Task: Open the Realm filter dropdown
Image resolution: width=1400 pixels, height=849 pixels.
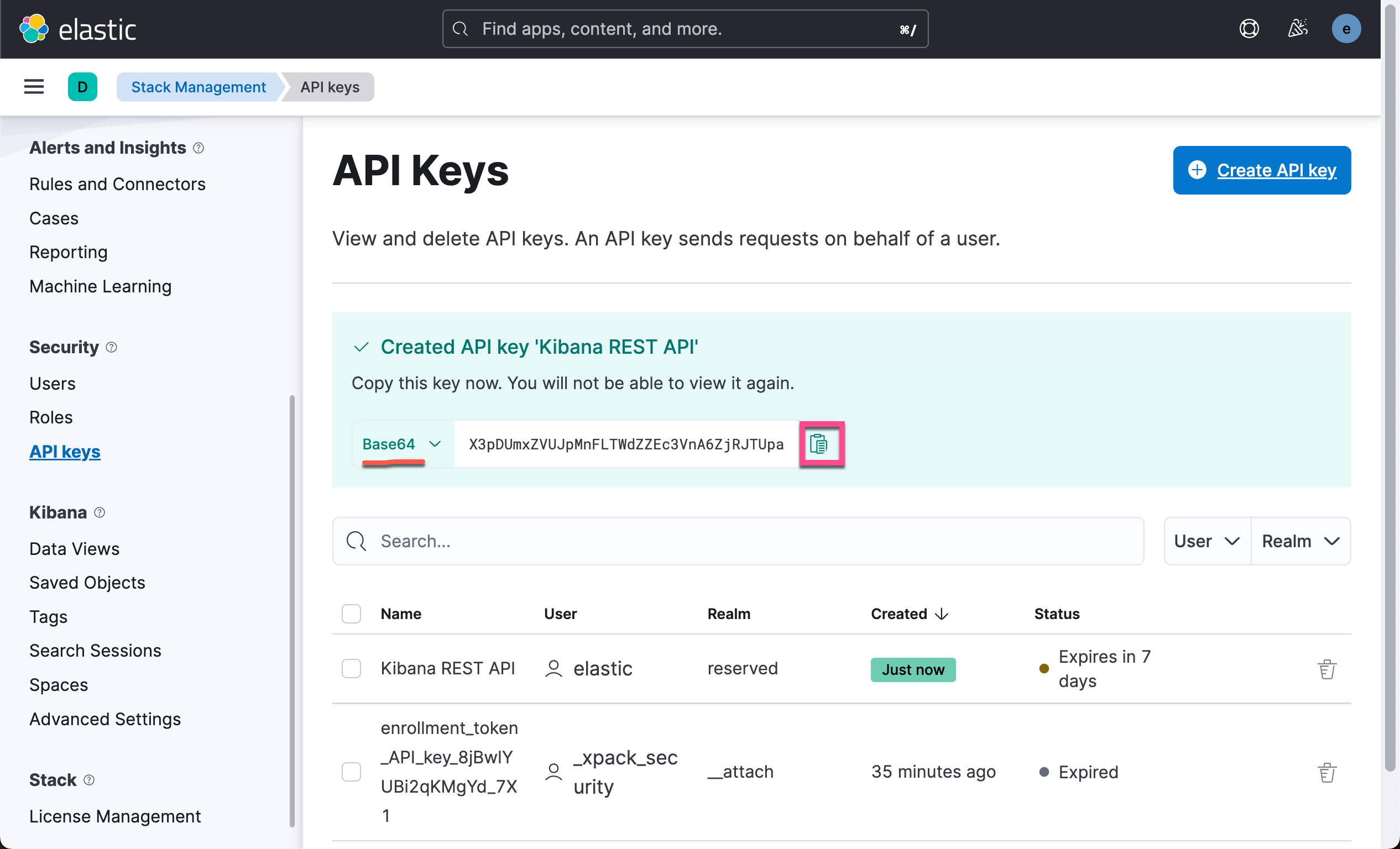Action: pos(1300,541)
